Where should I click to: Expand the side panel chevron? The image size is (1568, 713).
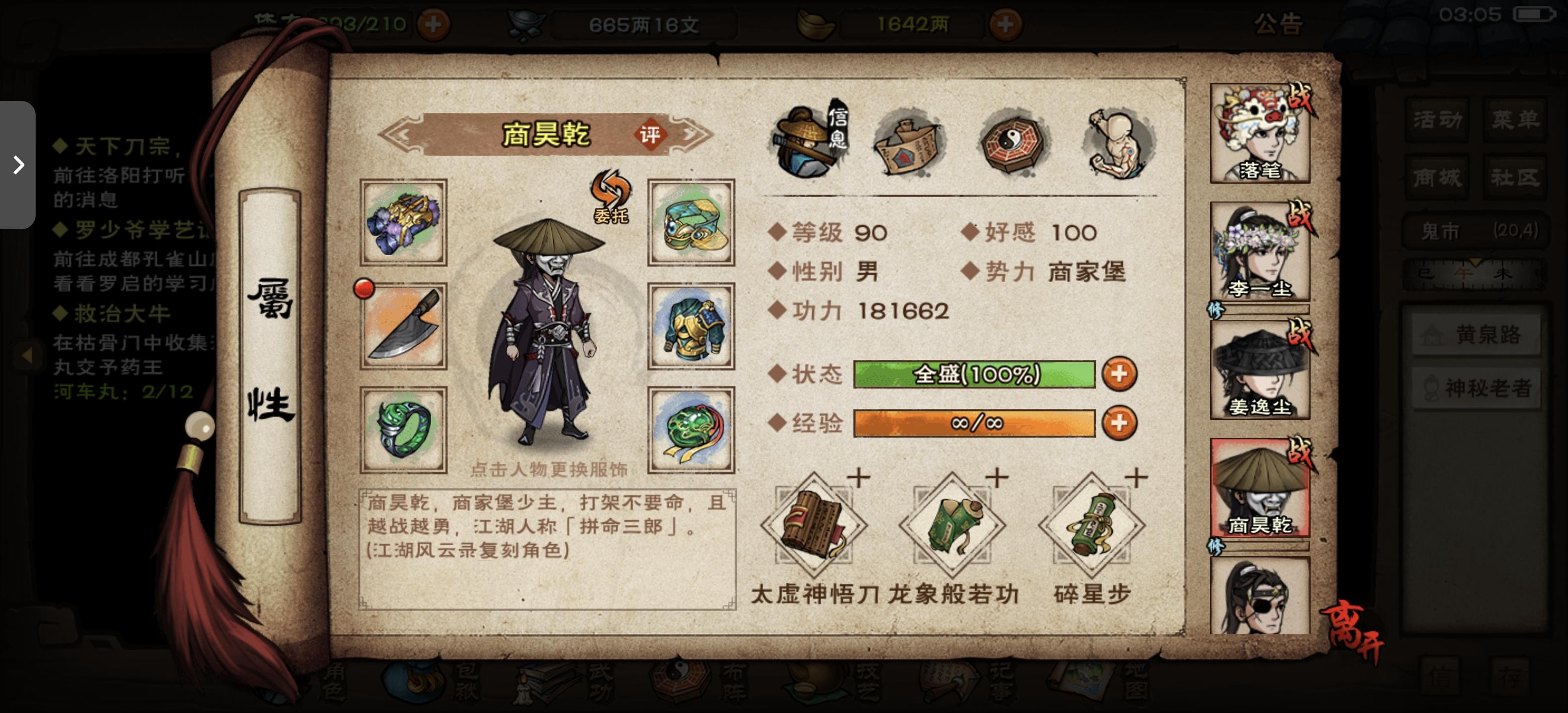pyautogui.click(x=18, y=164)
